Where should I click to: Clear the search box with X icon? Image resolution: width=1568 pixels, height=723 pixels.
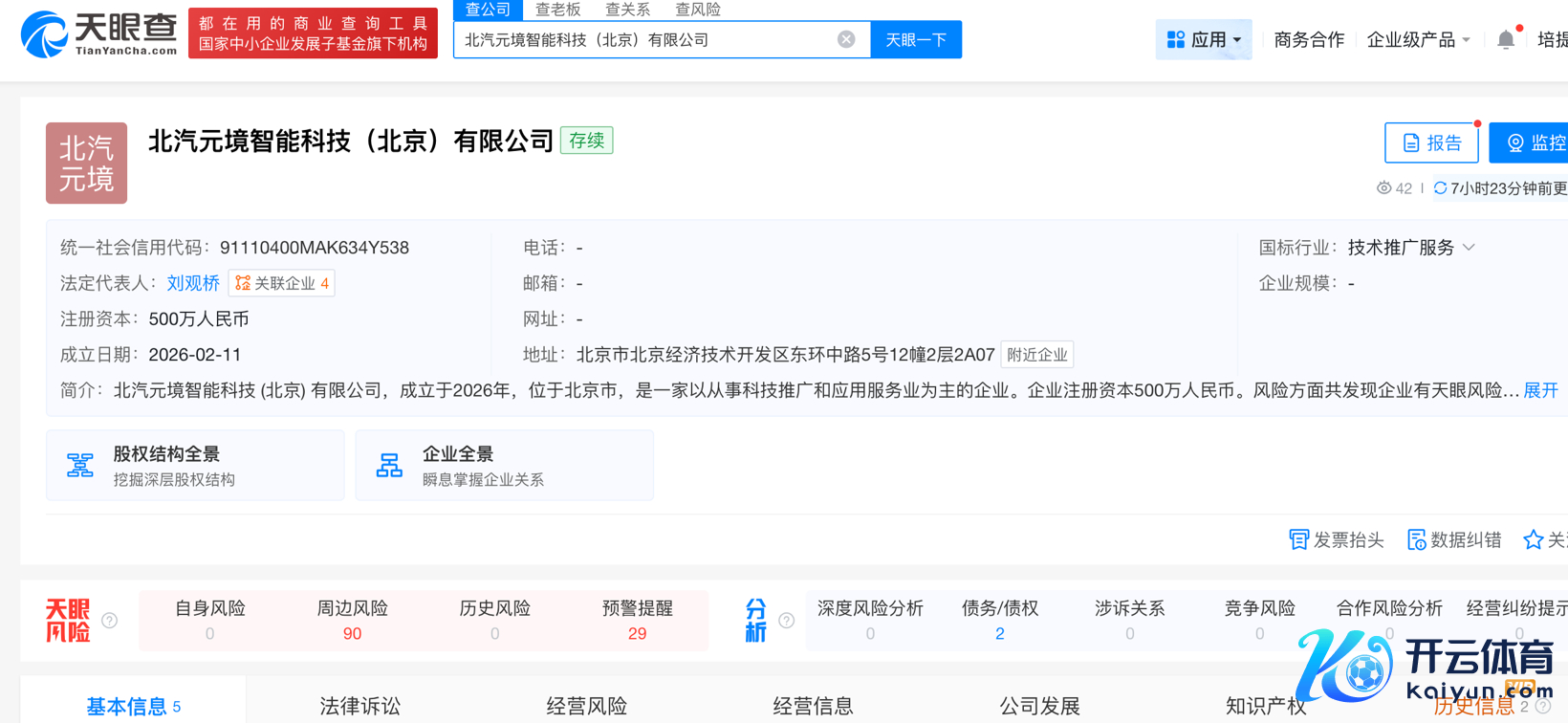point(846,39)
